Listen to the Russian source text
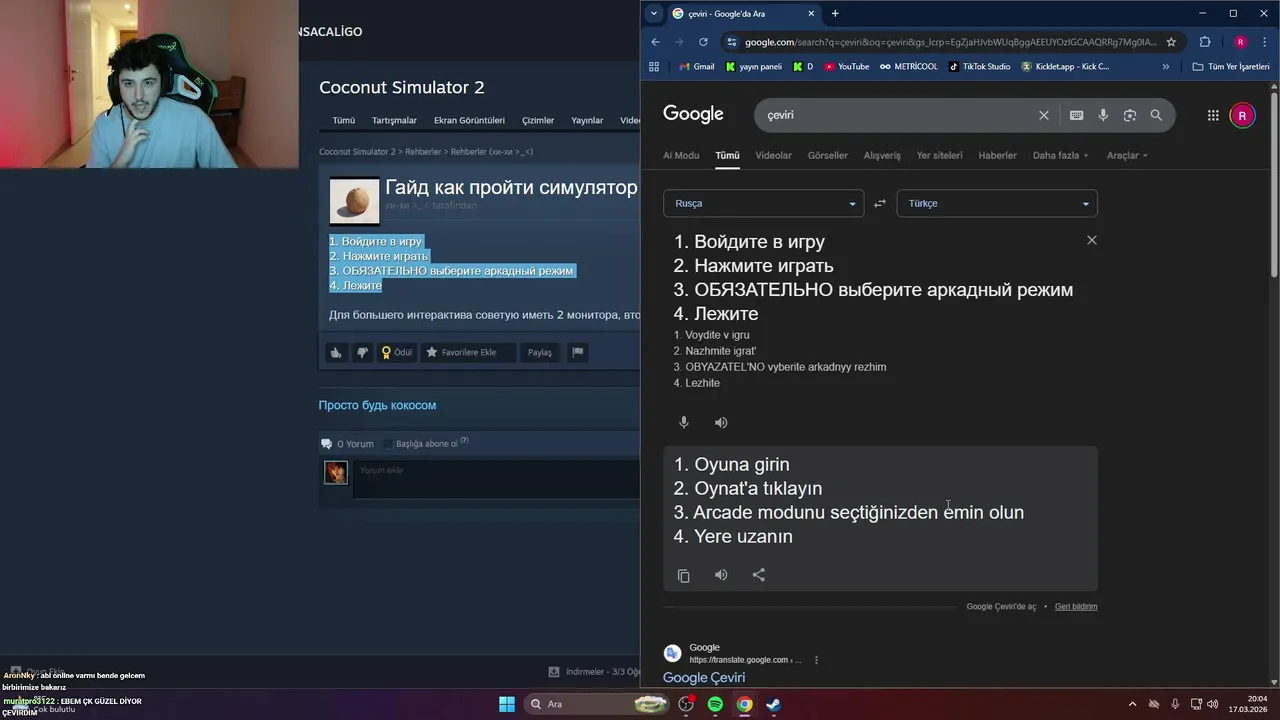Screen dimensions: 1280x720 click(x=721, y=422)
